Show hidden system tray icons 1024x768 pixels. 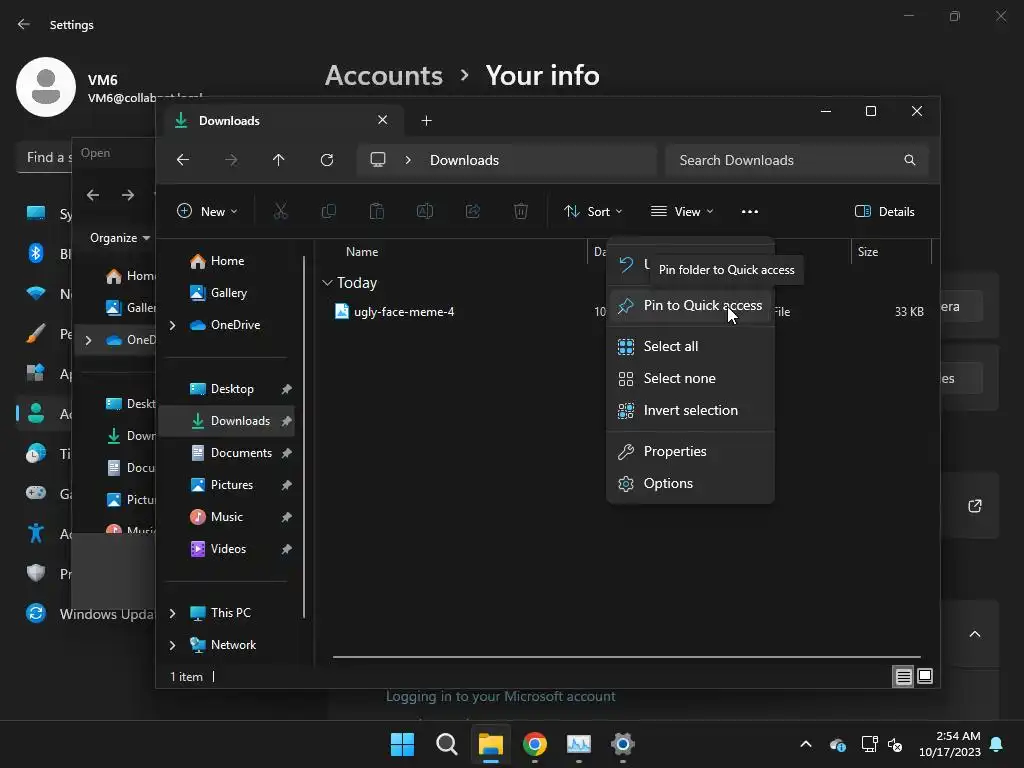pos(806,744)
